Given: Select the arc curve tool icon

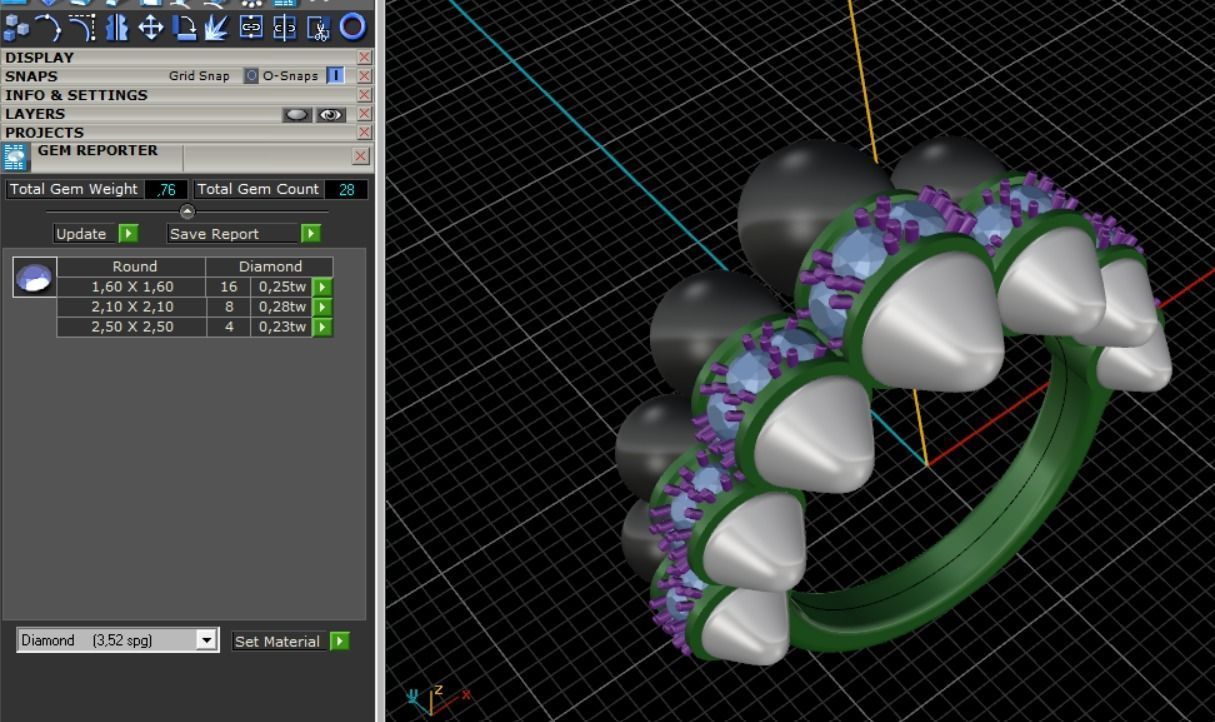Looking at the screenshot, I should coord(48,27).
